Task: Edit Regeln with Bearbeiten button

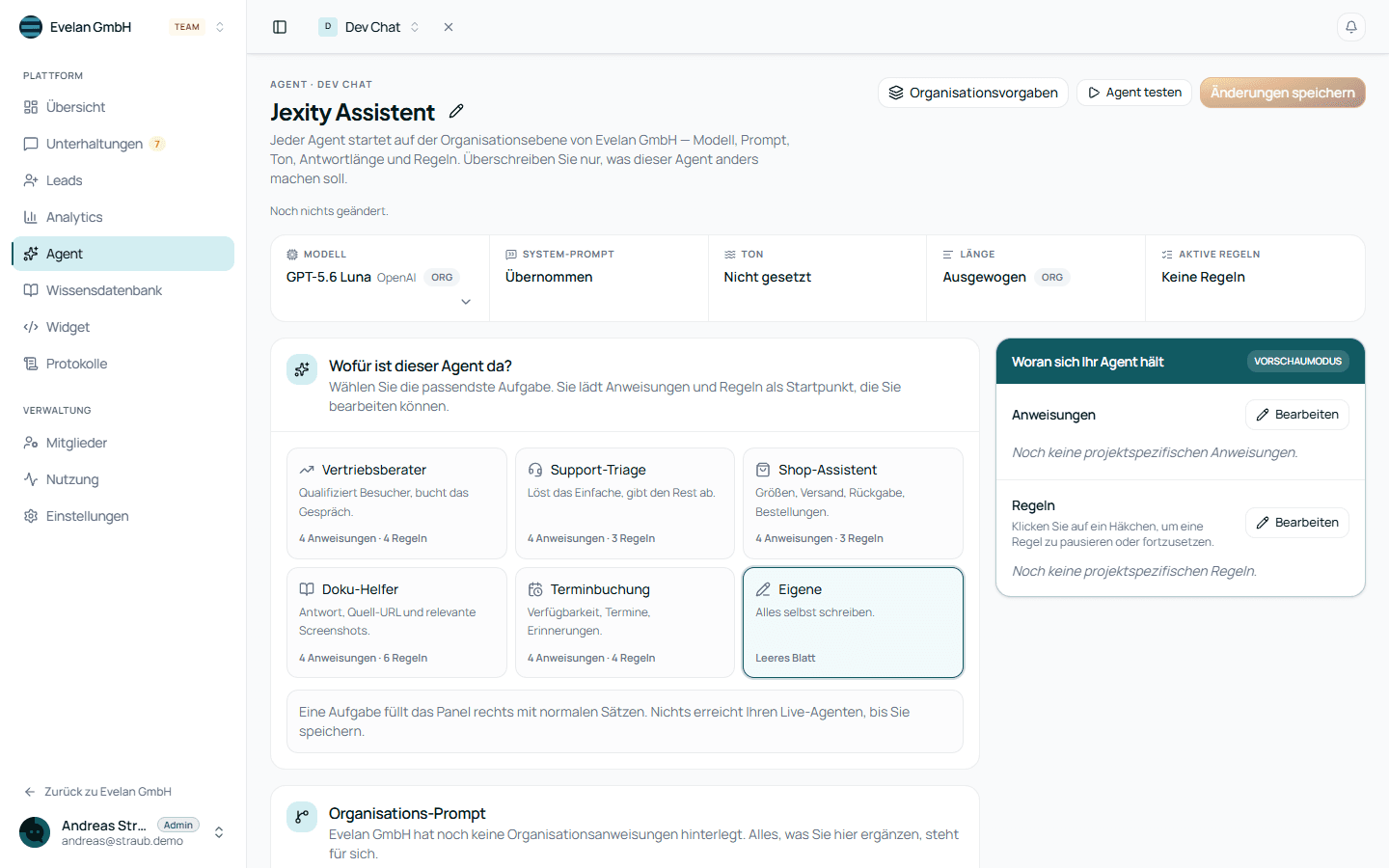Action: [x=1297, y=523]
